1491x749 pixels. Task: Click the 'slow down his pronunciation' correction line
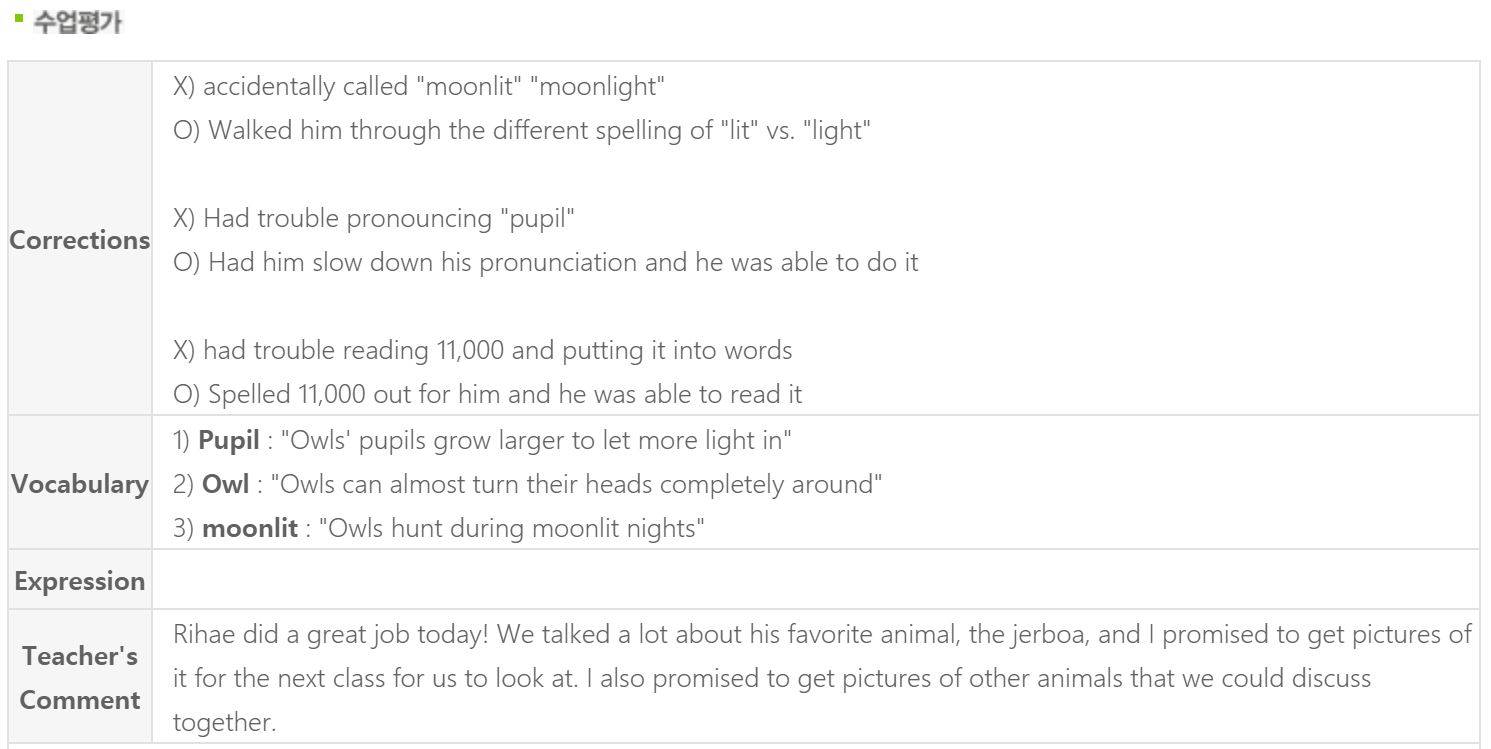[x=546, y=263]
